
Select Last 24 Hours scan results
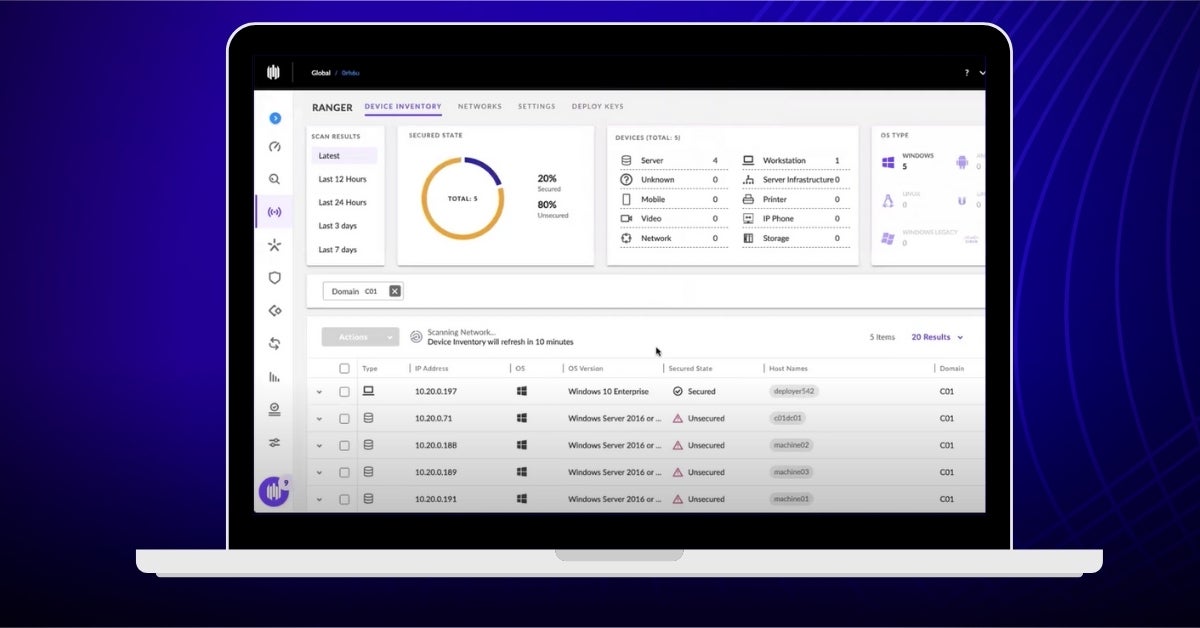click(342, 203)
